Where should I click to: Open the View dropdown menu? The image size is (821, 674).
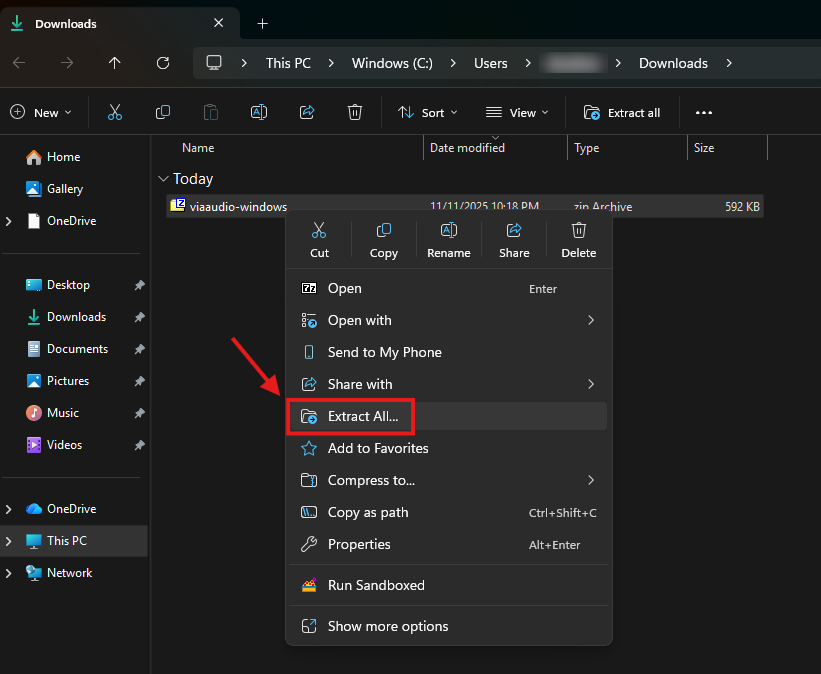click(x=515, y=113)
